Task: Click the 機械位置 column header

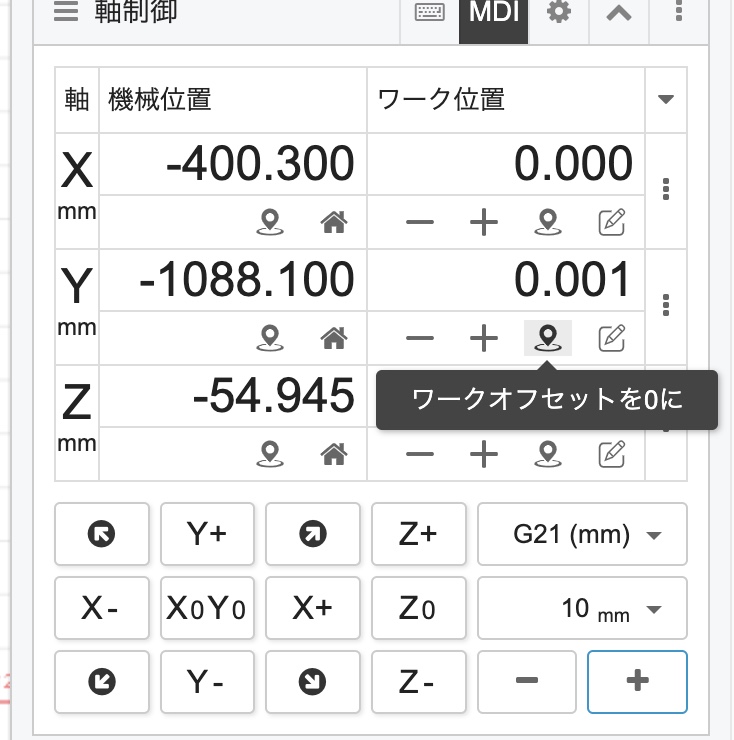Action: pos(160,100)
